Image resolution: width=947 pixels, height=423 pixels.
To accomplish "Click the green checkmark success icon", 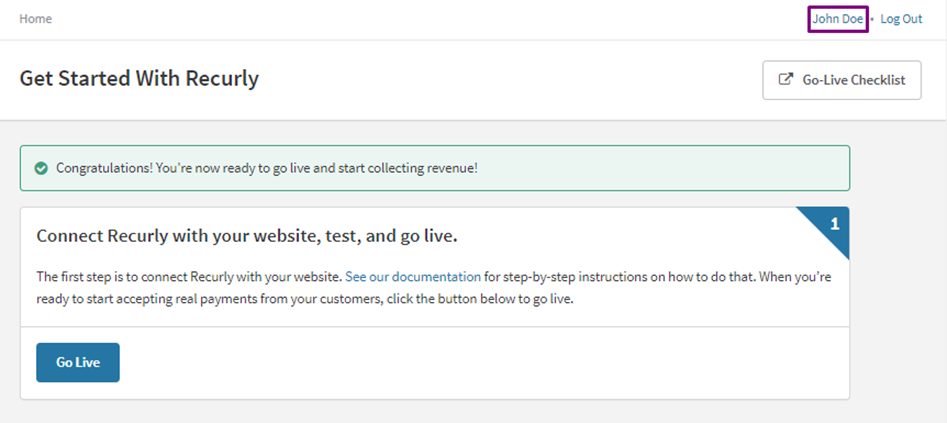I will pyautogui.click(x=41, y=169).
